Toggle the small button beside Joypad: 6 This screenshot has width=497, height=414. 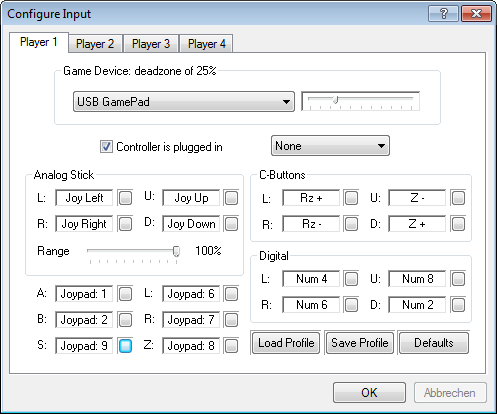click(231, 294)
